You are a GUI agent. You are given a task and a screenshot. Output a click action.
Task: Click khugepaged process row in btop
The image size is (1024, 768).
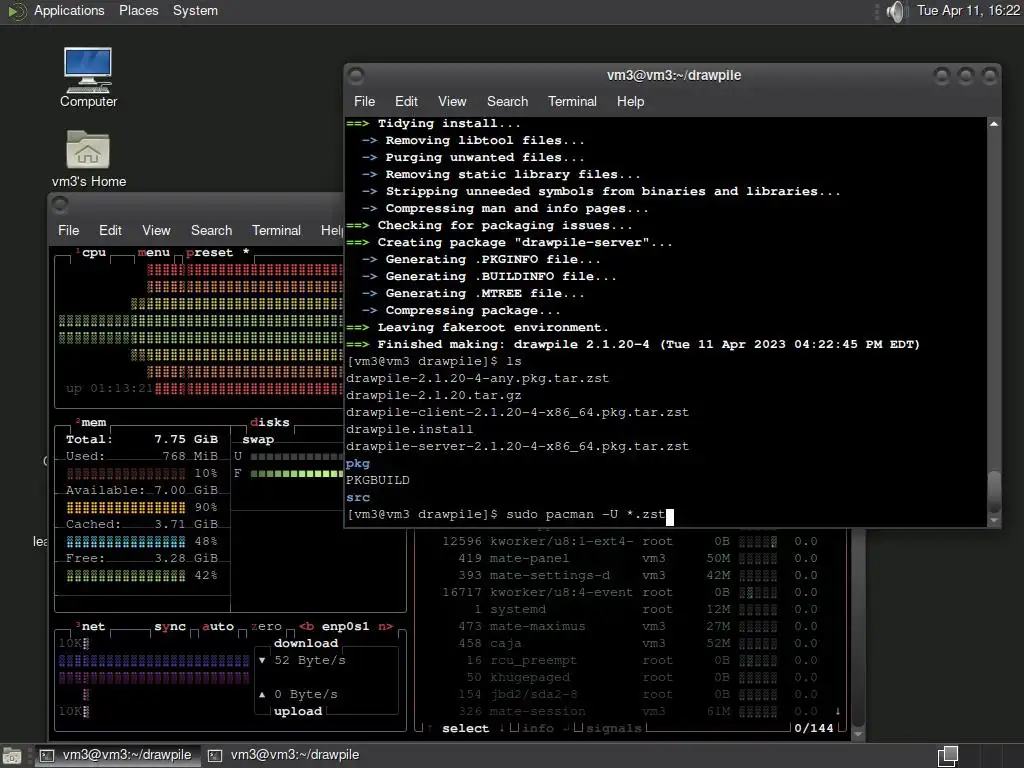pos(630,677)
